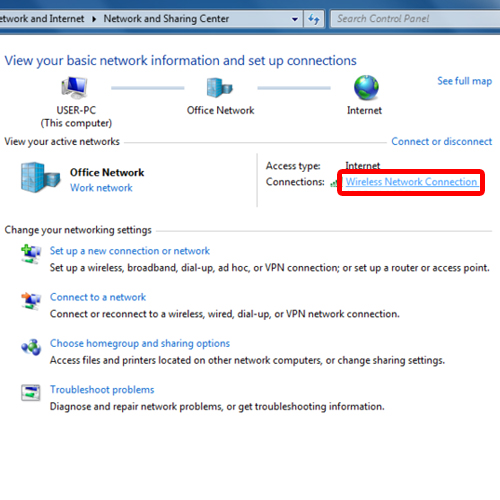Expand the breadcrumb arrow after Network and Internet
The width and height of the screenshot is (500, 500).
click(94, 19)
